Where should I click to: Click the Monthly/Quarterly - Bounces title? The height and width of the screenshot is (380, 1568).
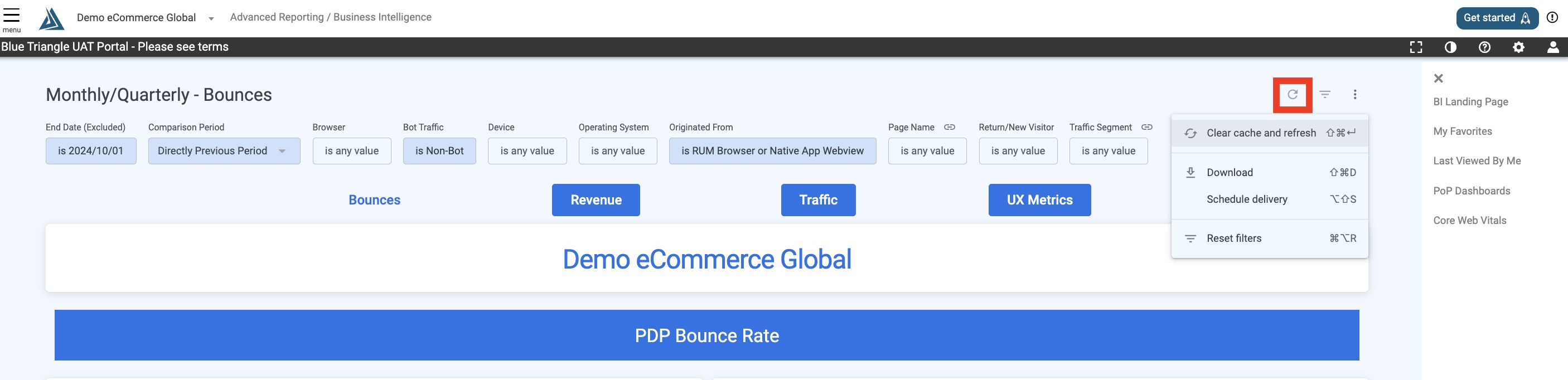(x=159, y=95)
